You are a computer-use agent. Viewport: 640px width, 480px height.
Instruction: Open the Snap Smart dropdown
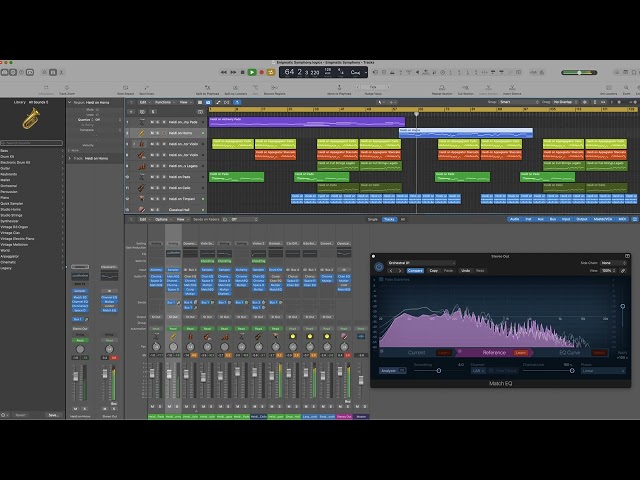click(519, 102)
